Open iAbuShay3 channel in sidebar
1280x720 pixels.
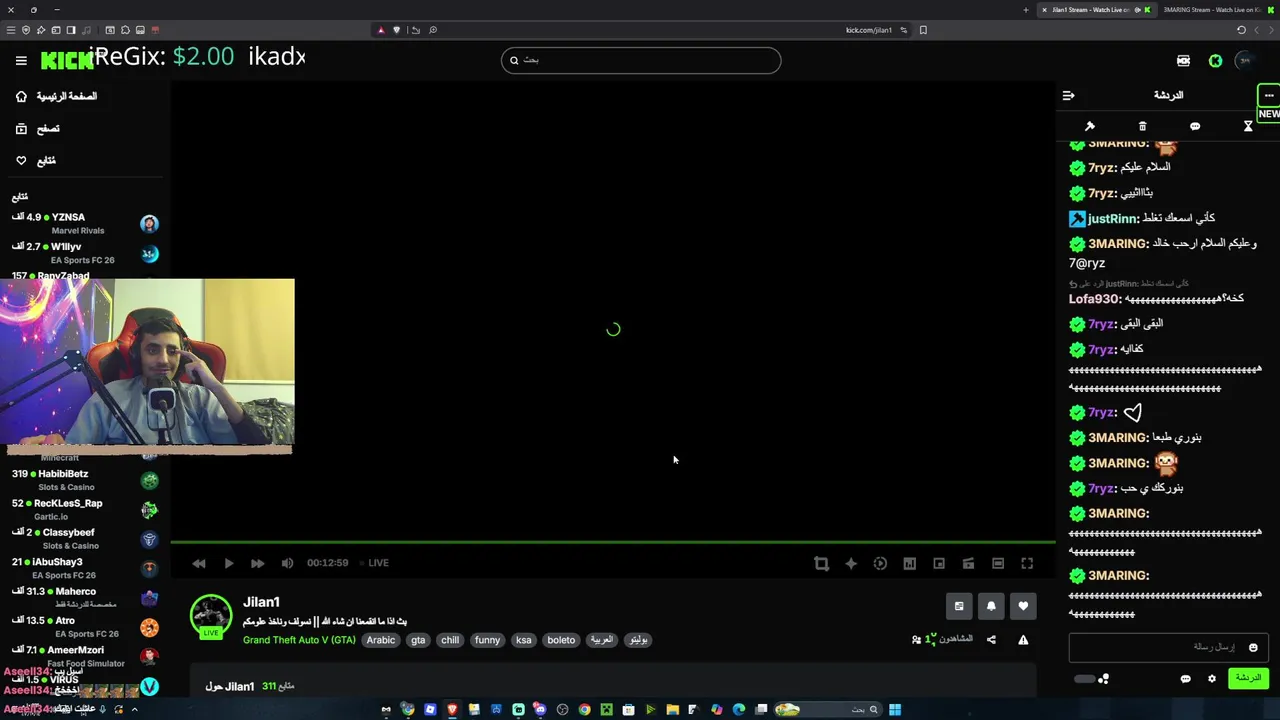(x=85, y=568)
